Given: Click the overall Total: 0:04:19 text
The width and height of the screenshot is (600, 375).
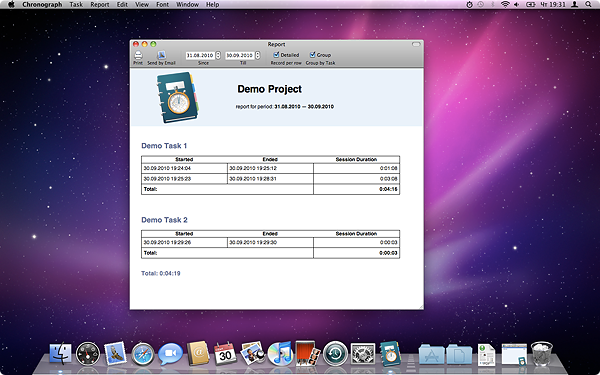Looking at the screenshot, I should pos(161,274).
